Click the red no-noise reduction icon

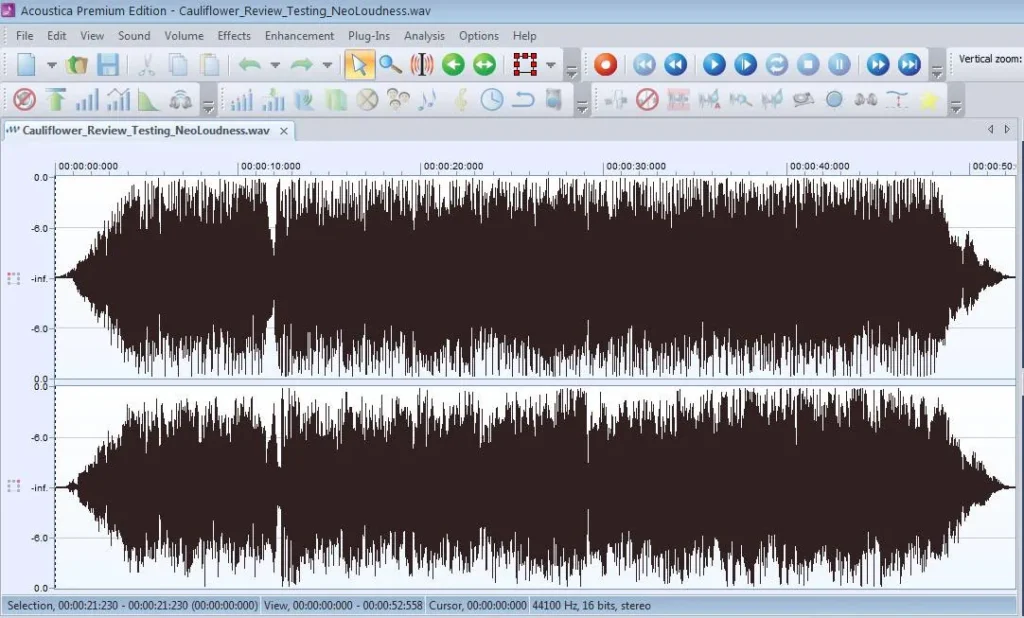coord(647,100)
